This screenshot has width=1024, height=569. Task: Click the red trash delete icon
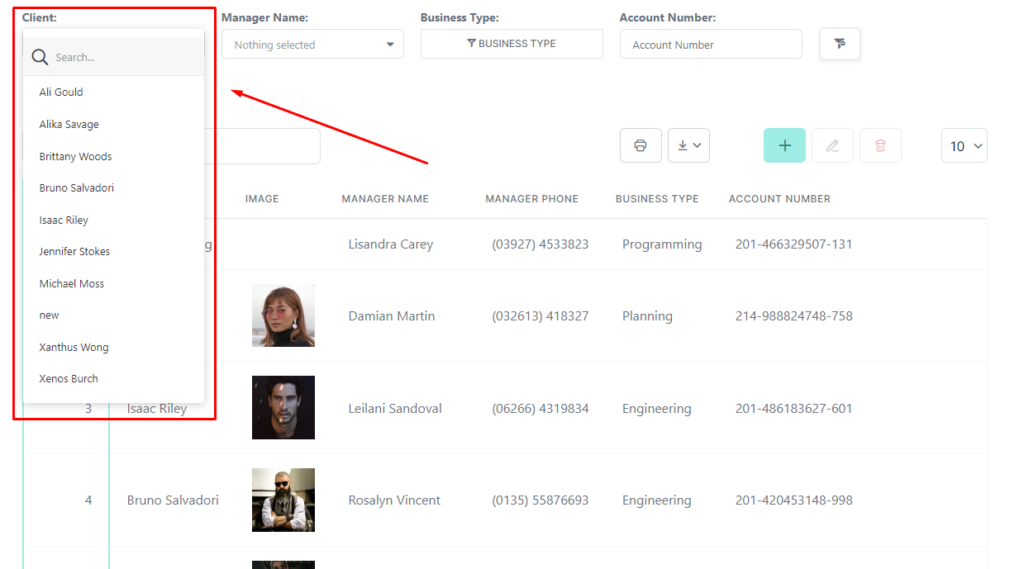[880, 145]
